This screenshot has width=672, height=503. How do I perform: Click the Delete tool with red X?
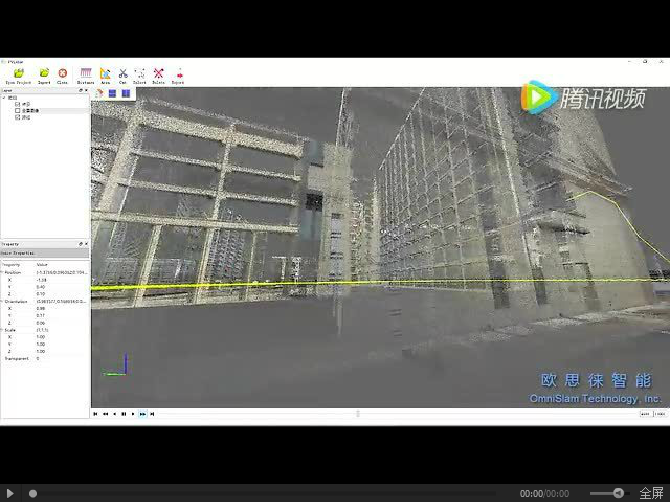[158, 74]
